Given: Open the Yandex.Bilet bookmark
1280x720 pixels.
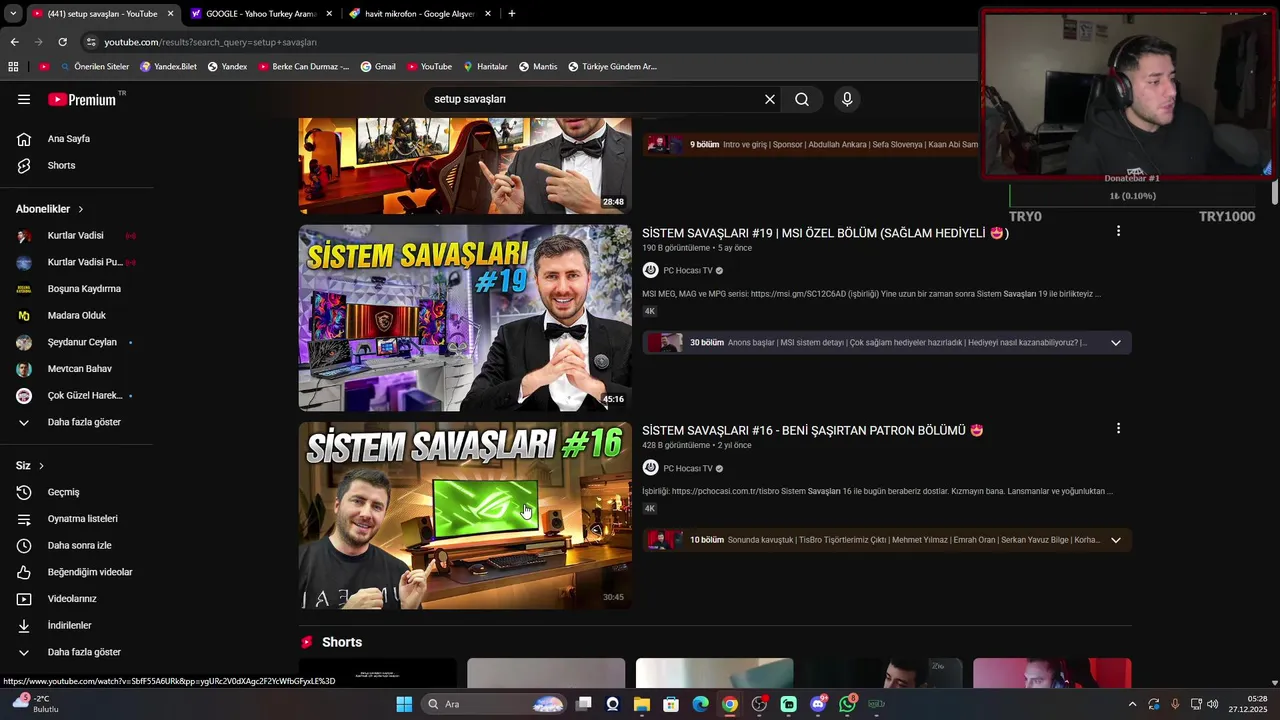Looking at the screenshot, I should point(168,66).
